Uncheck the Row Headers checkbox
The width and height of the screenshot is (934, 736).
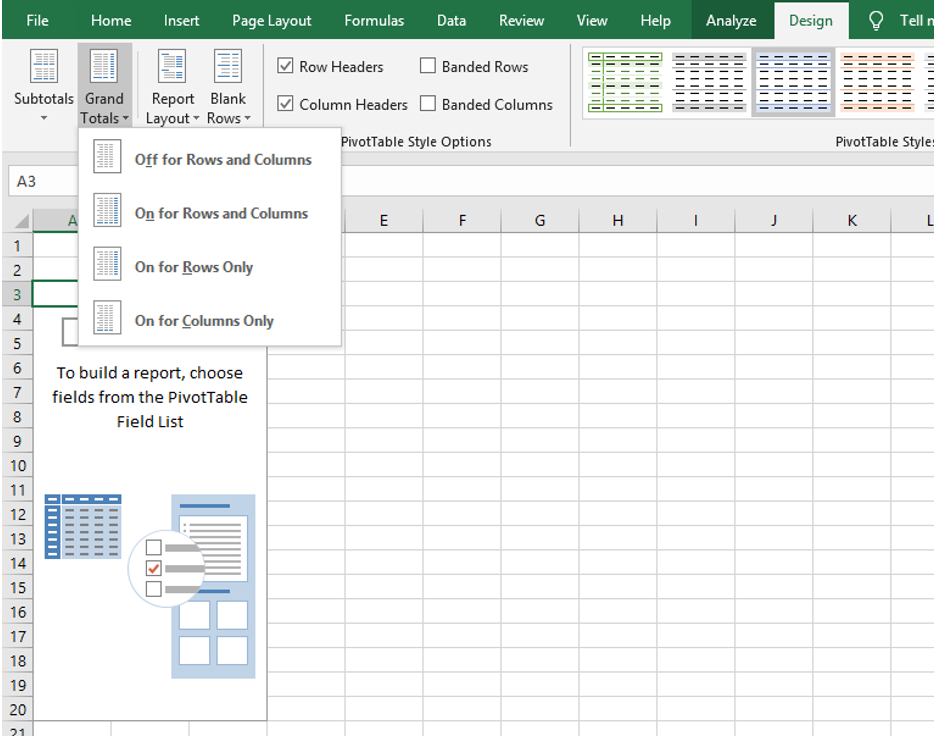(285, 66)
